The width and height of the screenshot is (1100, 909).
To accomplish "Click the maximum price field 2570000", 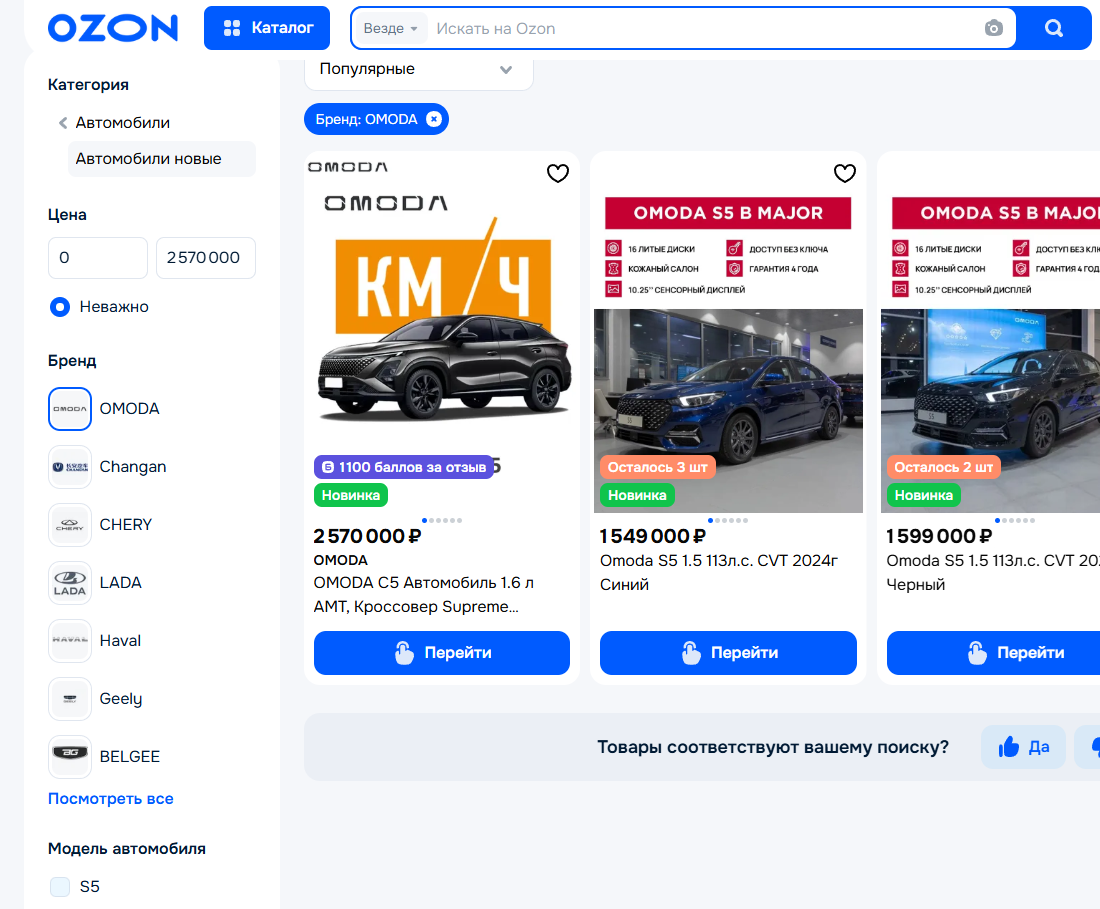I will 206,257.
